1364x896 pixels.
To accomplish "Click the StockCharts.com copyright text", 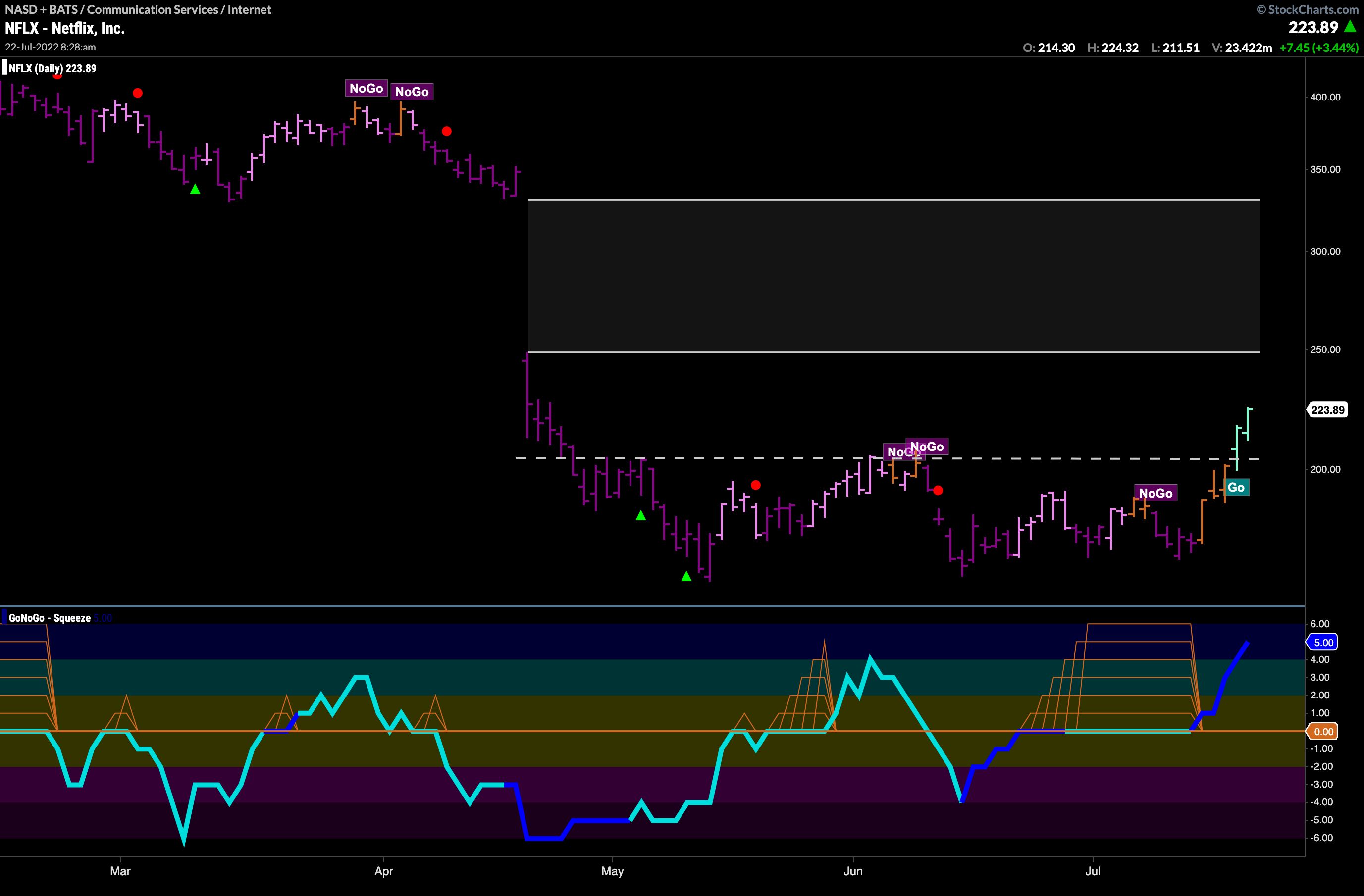I will (x=1307, y=9).
